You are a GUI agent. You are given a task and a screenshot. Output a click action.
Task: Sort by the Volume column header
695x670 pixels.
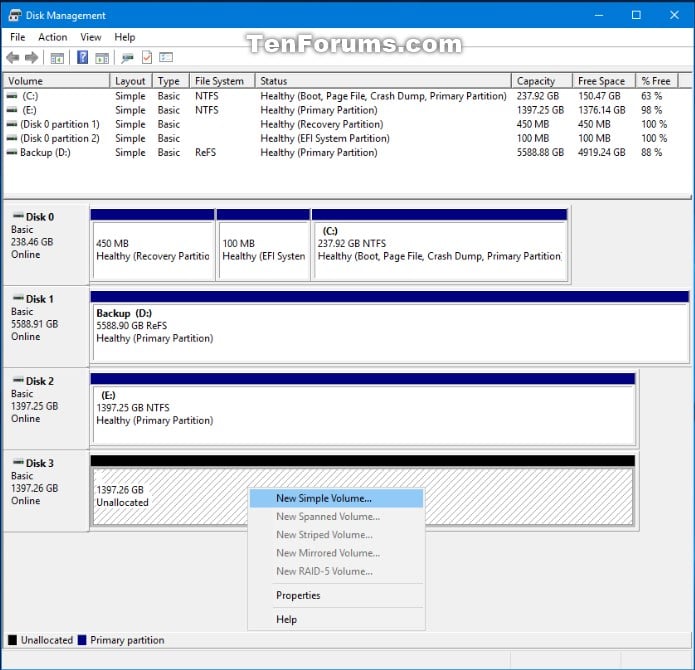click(x=56, y=81)
